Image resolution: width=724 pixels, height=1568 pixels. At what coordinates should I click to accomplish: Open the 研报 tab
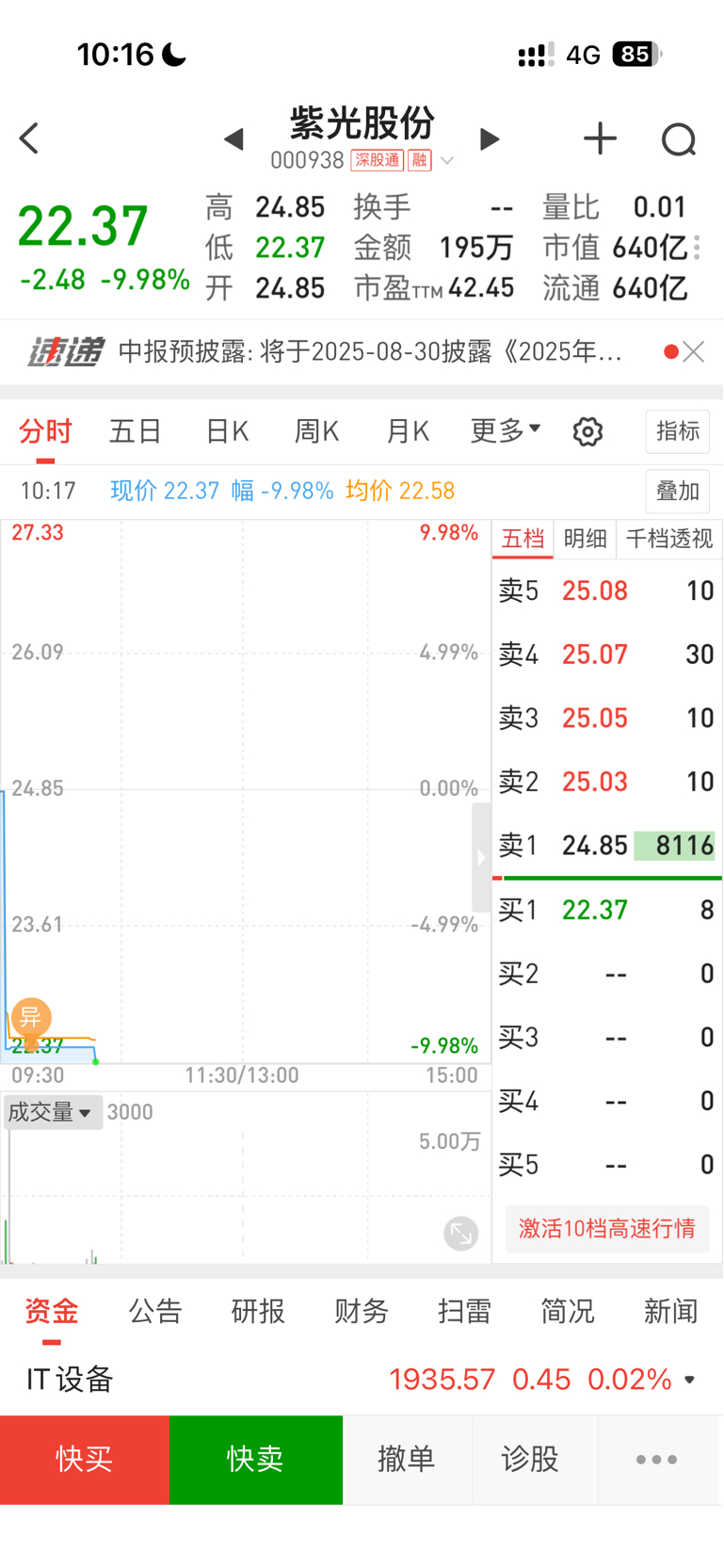pos(258,1311)
